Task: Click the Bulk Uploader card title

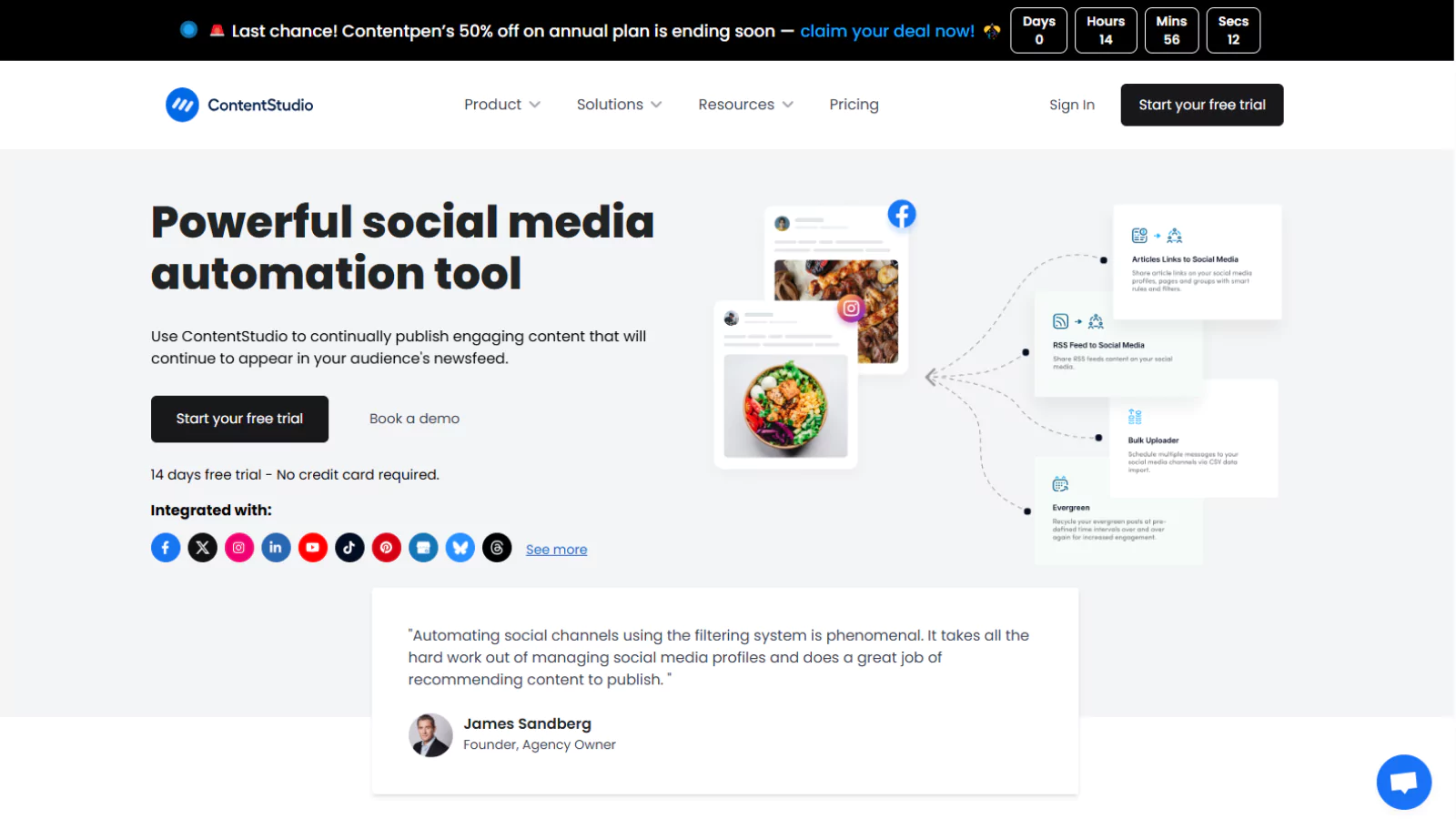Action: click(1153, 440)
